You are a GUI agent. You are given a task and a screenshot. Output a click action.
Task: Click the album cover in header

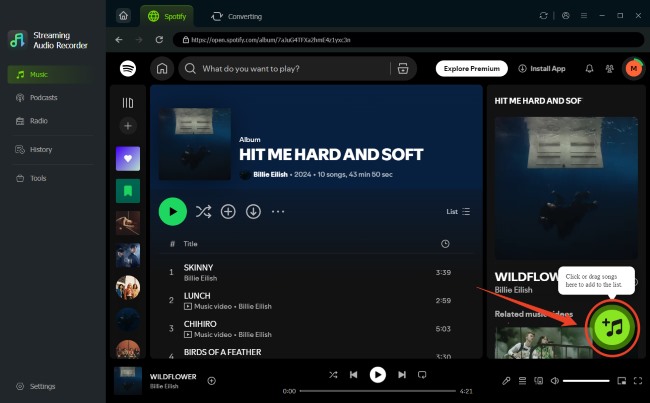click(195, 144)
